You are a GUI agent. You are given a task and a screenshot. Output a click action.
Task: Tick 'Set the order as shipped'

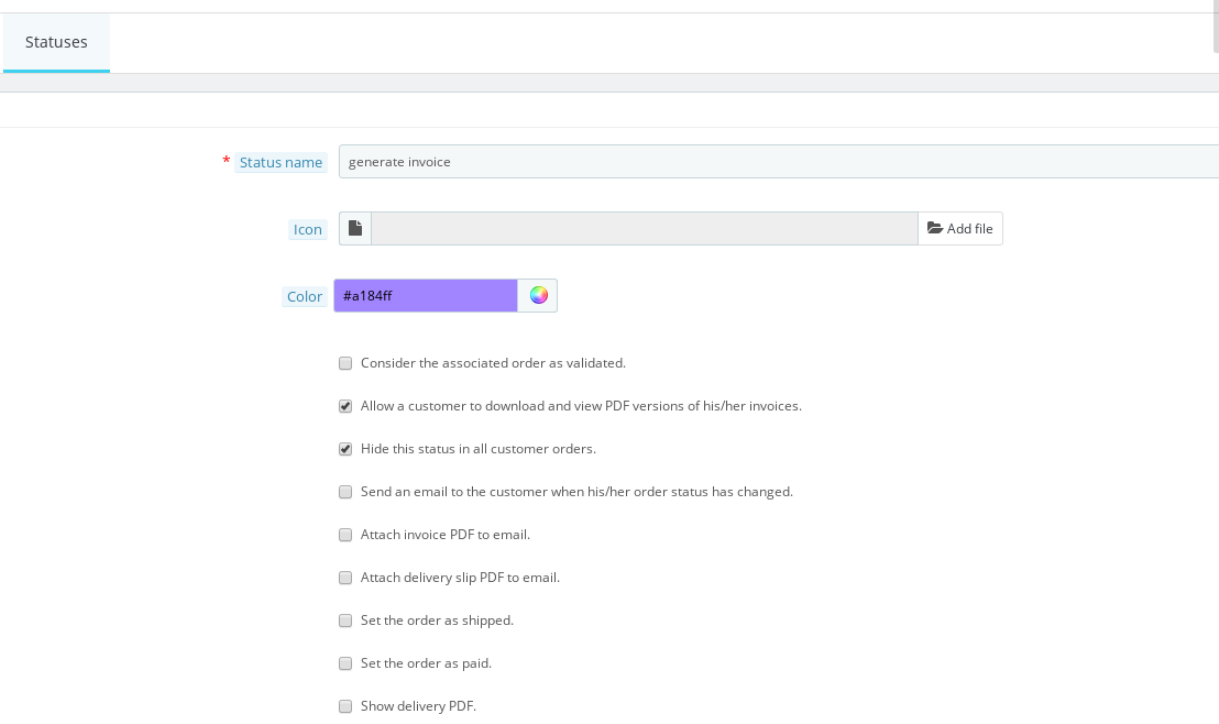[x=345, y=621]
